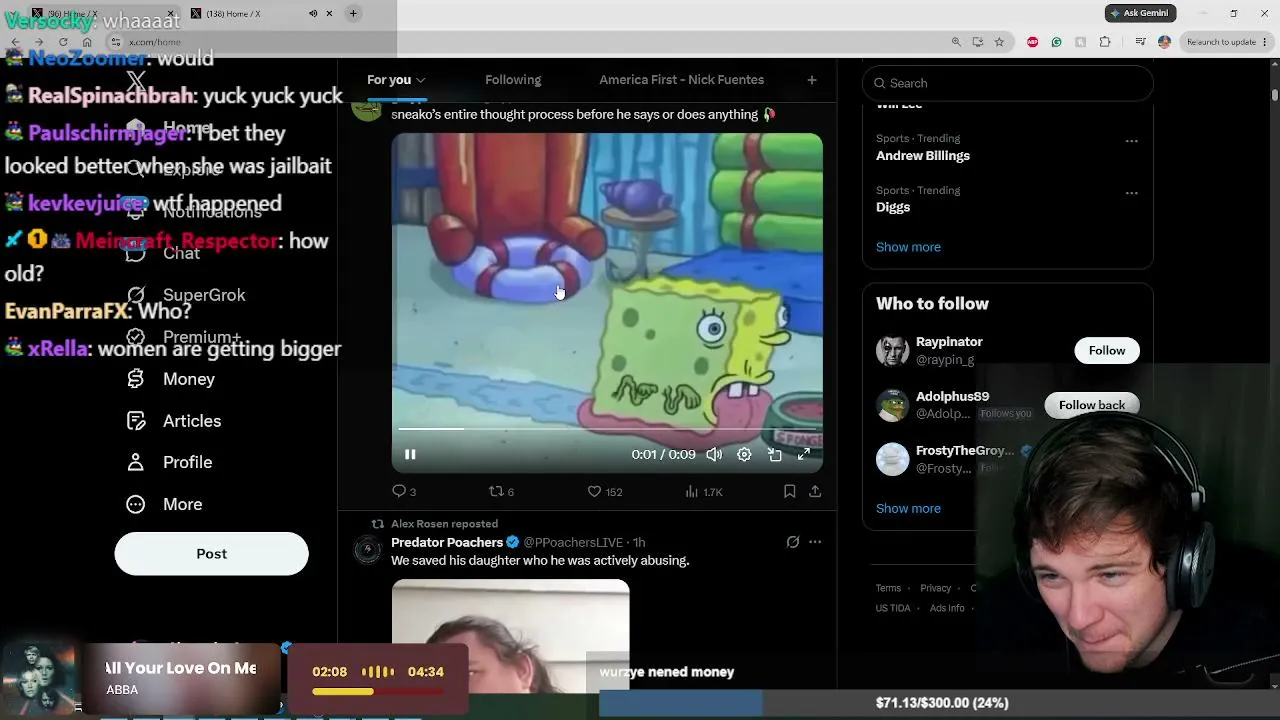This screenshot has height=720, width=1280.
Task: Pop out video to picture-in-picture
Action: tap(774, 454)
